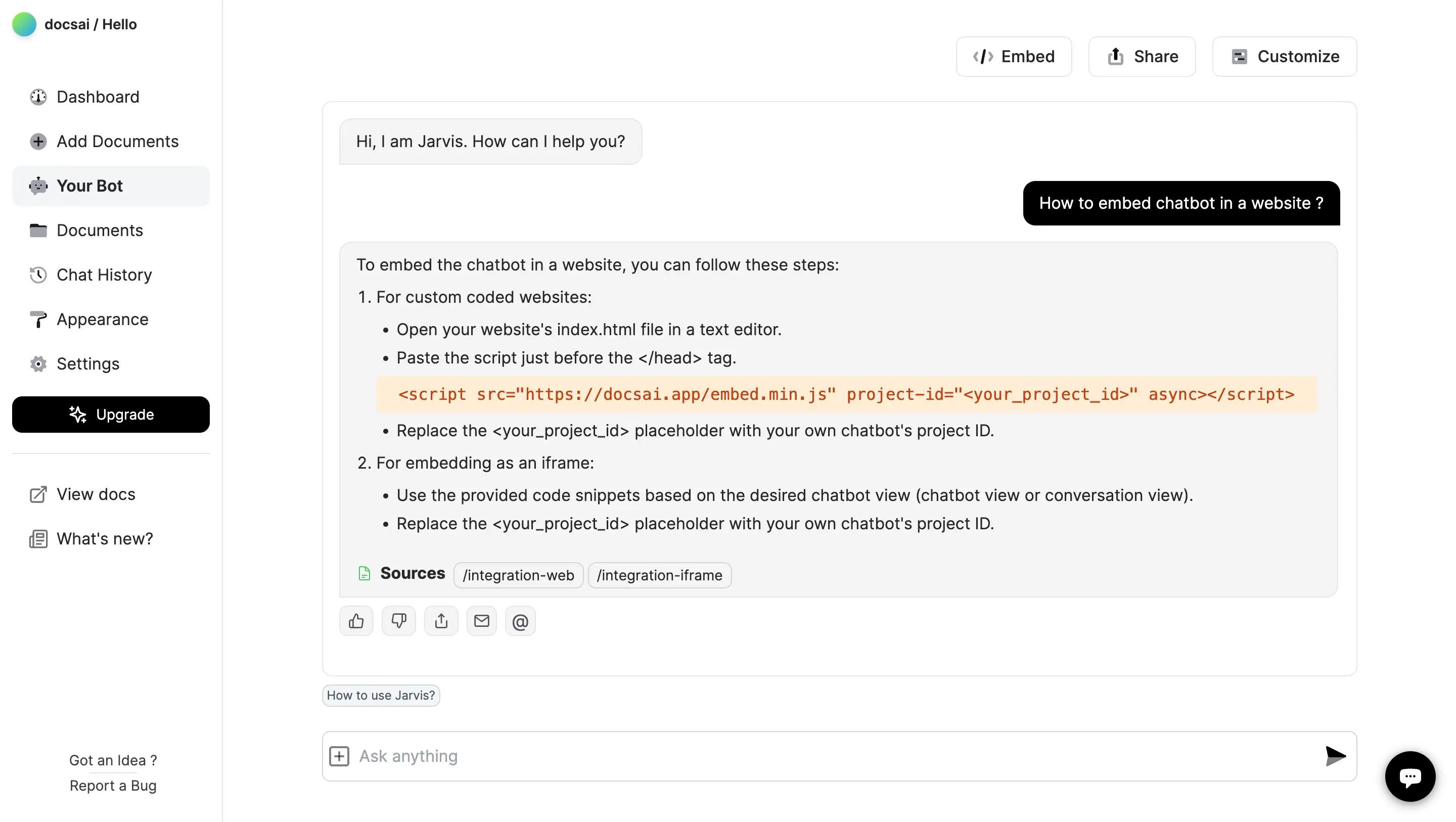
Task: Open Chat History in sidebar
Action: [104, 275]
